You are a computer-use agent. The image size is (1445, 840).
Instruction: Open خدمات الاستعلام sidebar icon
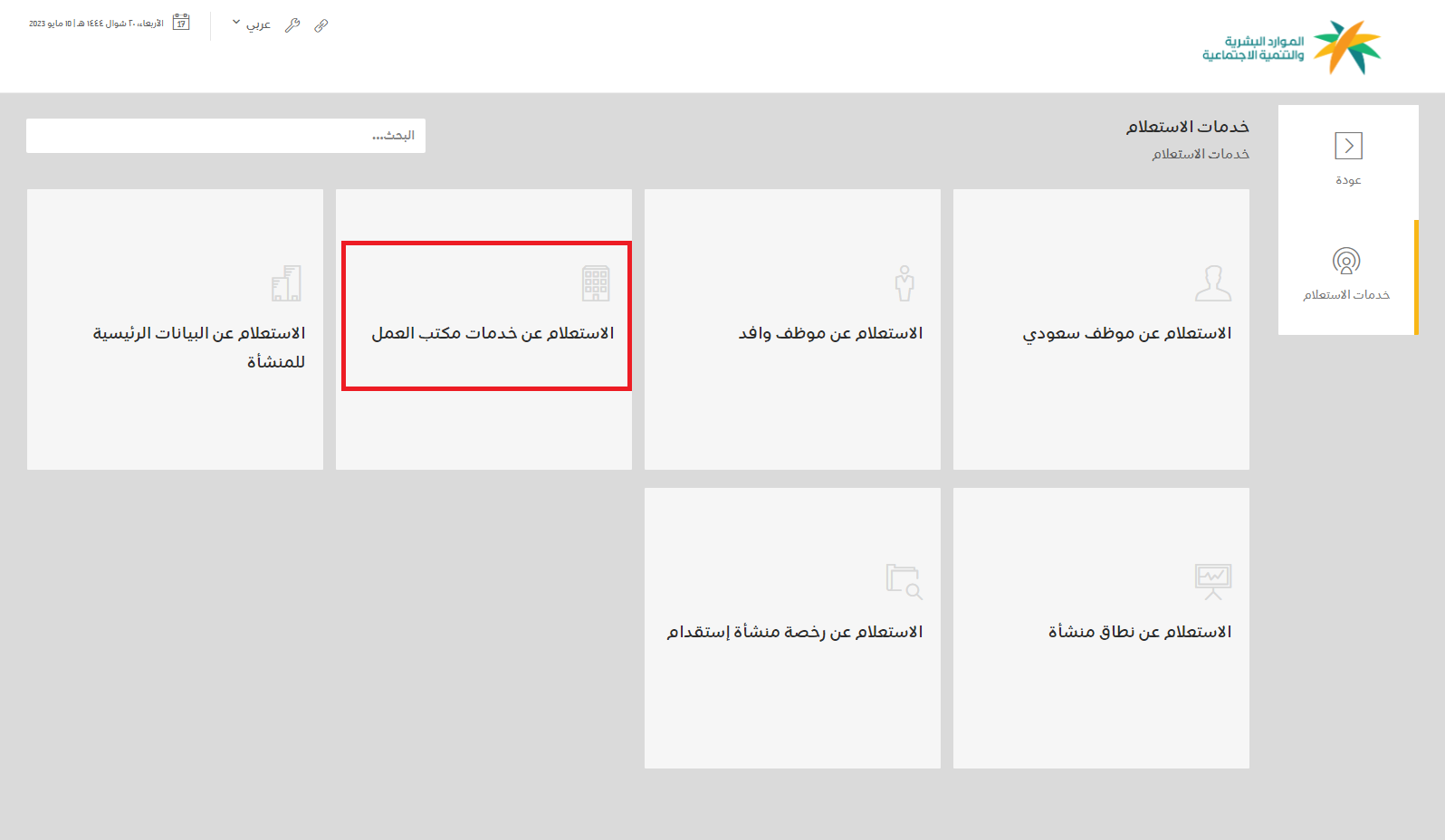1346,261
